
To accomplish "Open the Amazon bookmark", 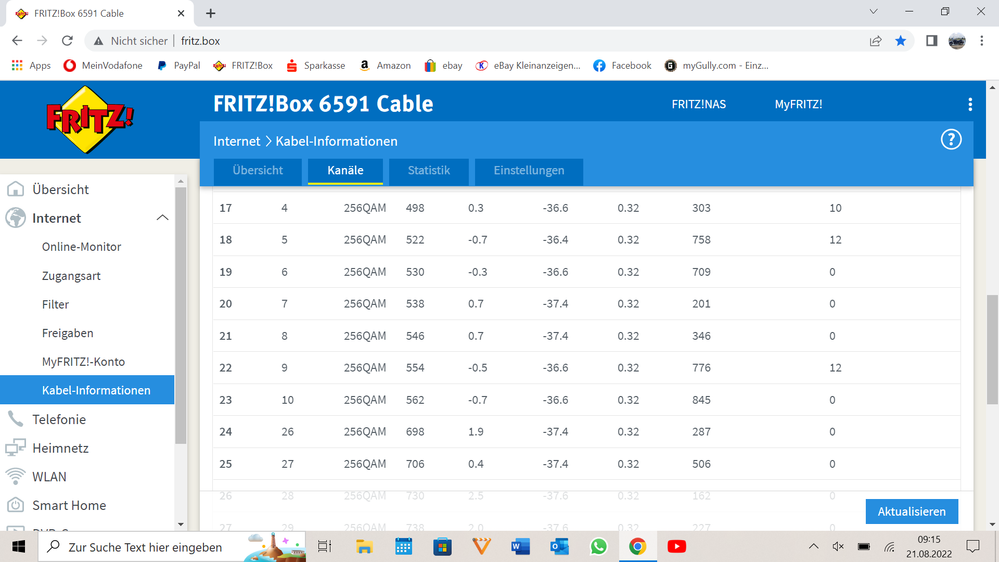I will point(385,66).
